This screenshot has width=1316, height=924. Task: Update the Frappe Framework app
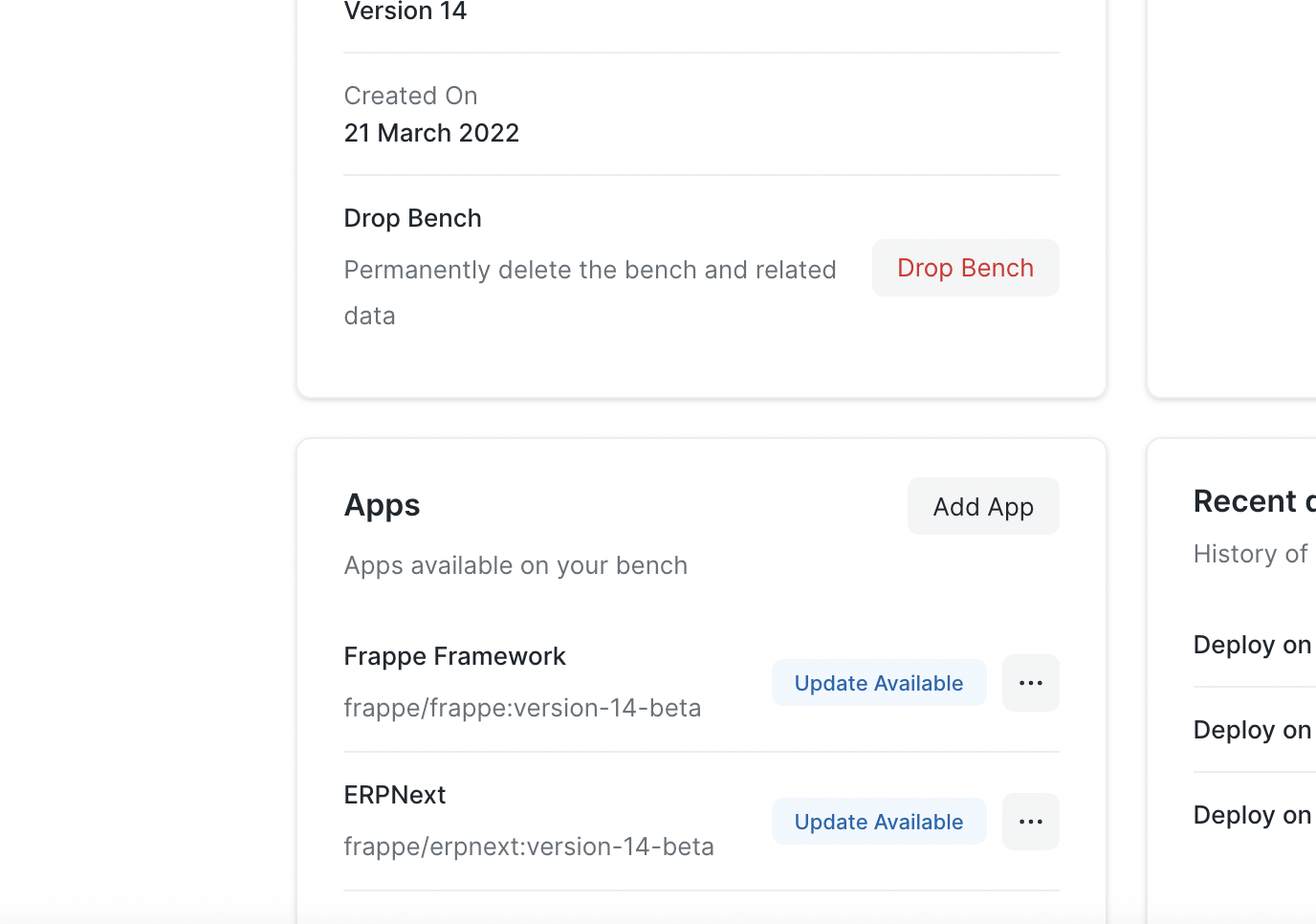(878, 682)
